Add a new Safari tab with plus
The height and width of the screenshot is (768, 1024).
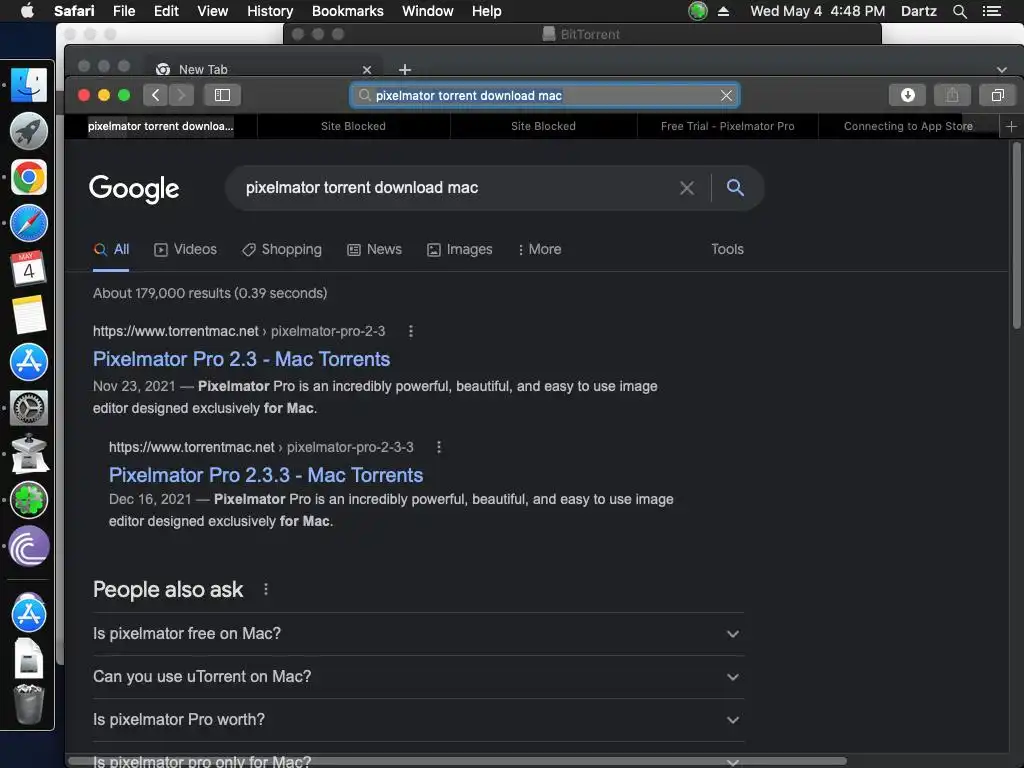pos(1011,126)
